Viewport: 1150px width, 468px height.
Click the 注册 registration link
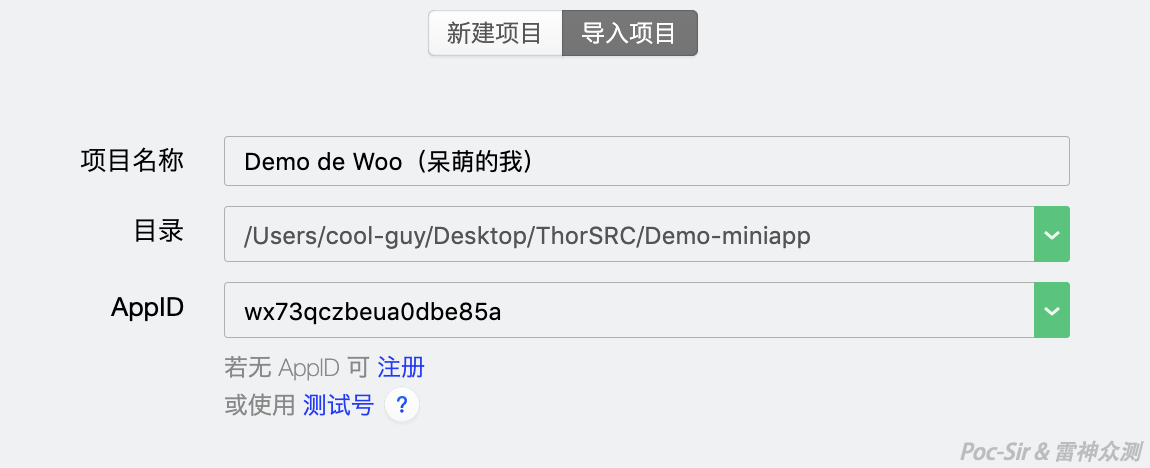pos(401,367)
